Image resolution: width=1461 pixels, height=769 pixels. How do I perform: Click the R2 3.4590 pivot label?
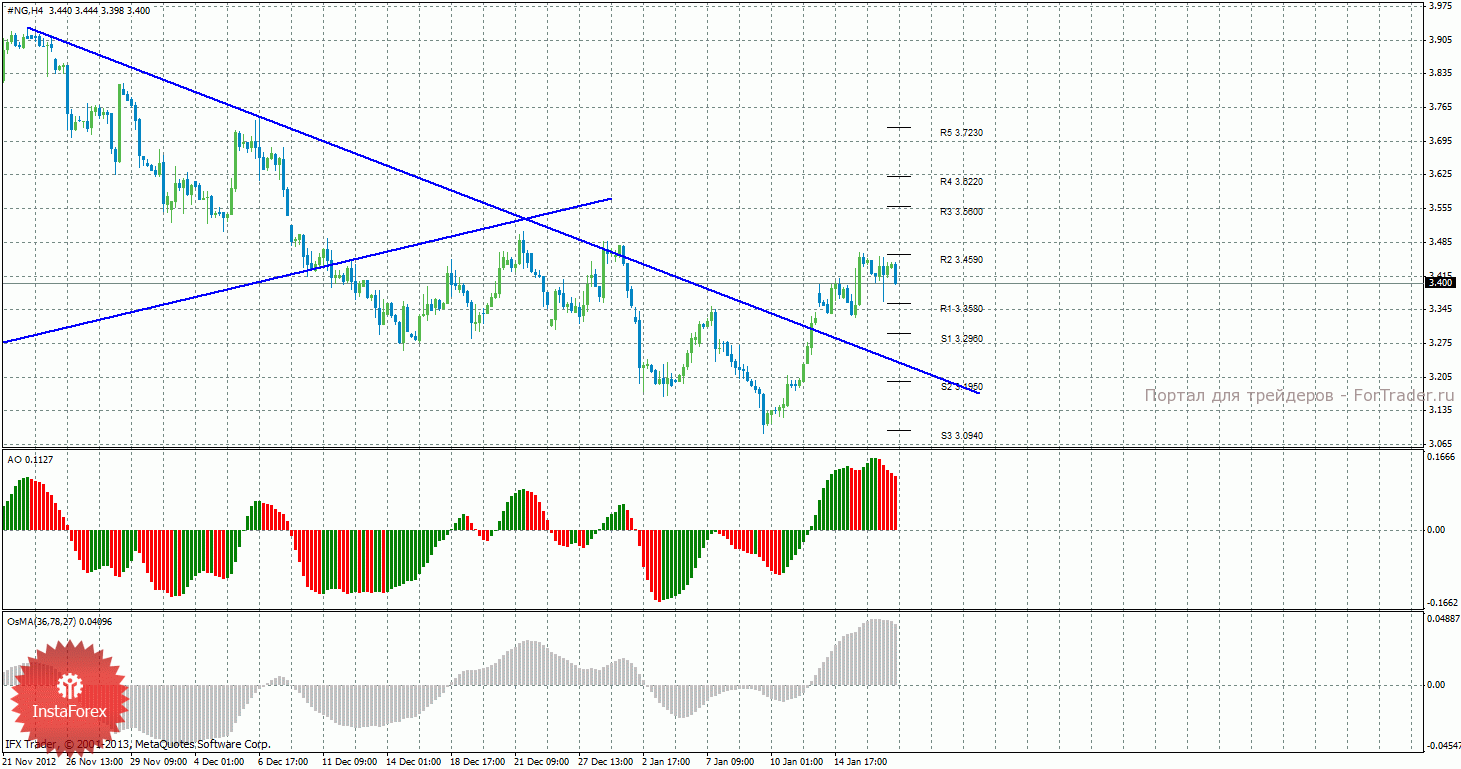coord(961,260)
